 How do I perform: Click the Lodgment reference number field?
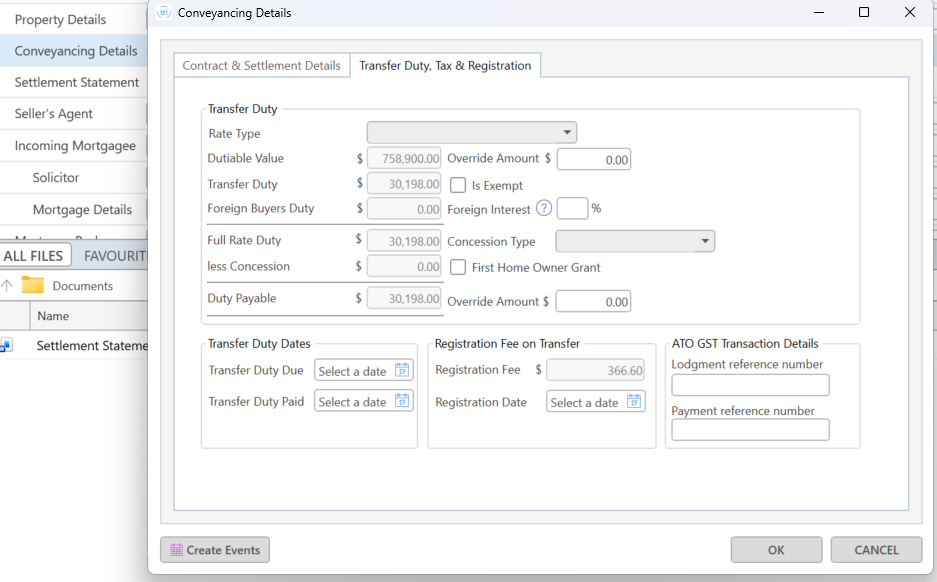pos(750,385)
